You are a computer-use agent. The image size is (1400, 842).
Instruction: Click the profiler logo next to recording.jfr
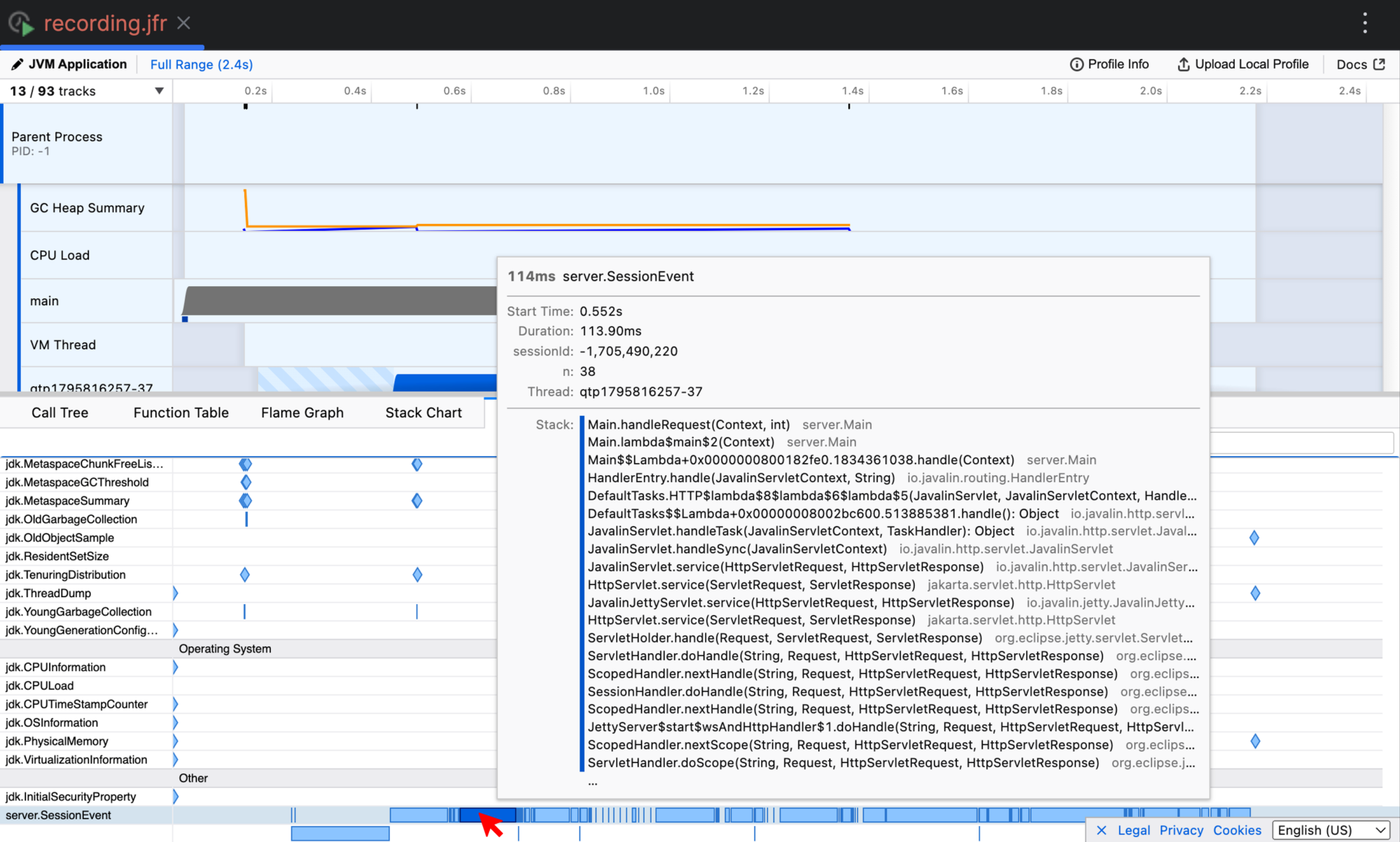click(x=21, y=23)
